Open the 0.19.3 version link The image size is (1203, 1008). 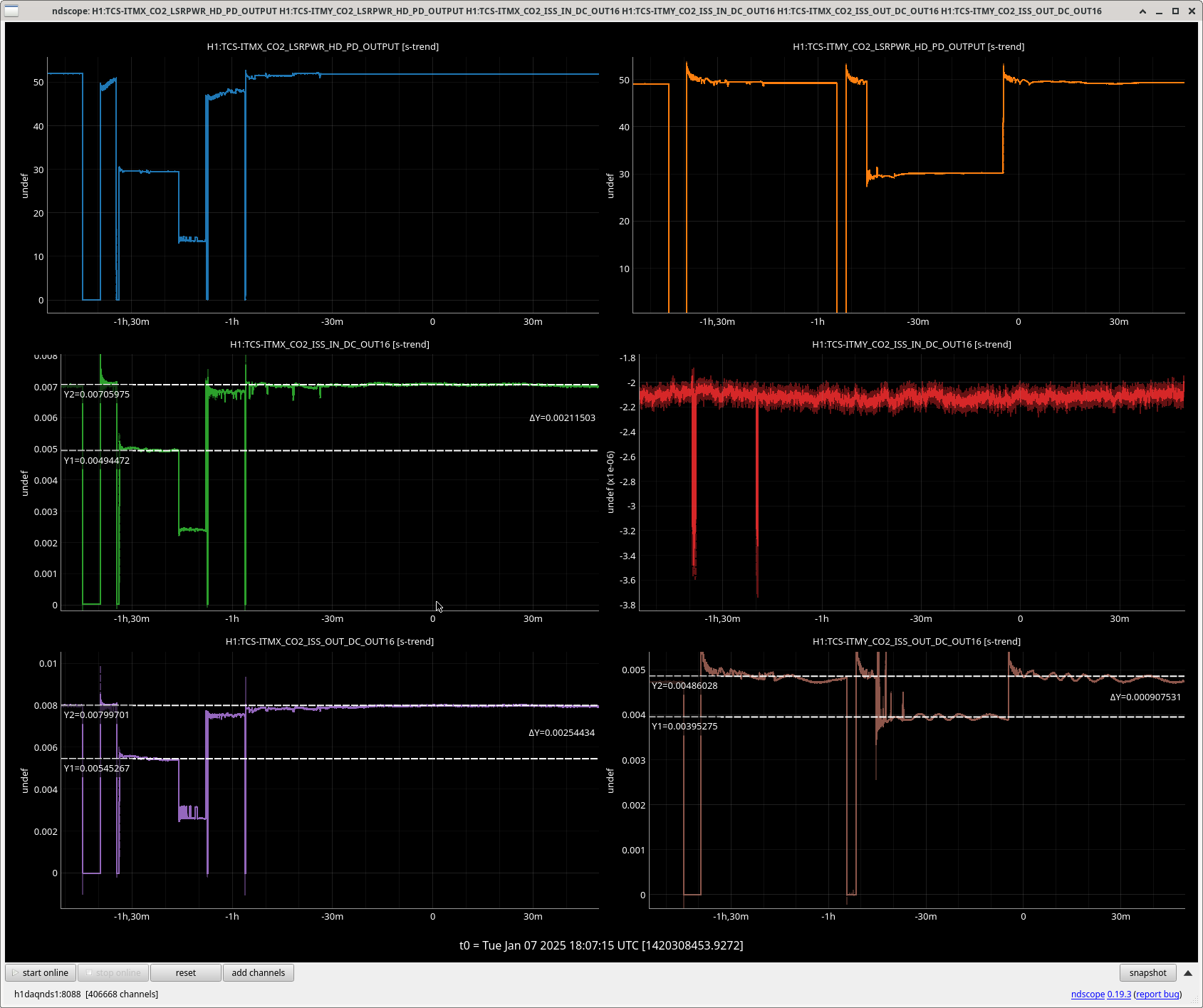1119,994
